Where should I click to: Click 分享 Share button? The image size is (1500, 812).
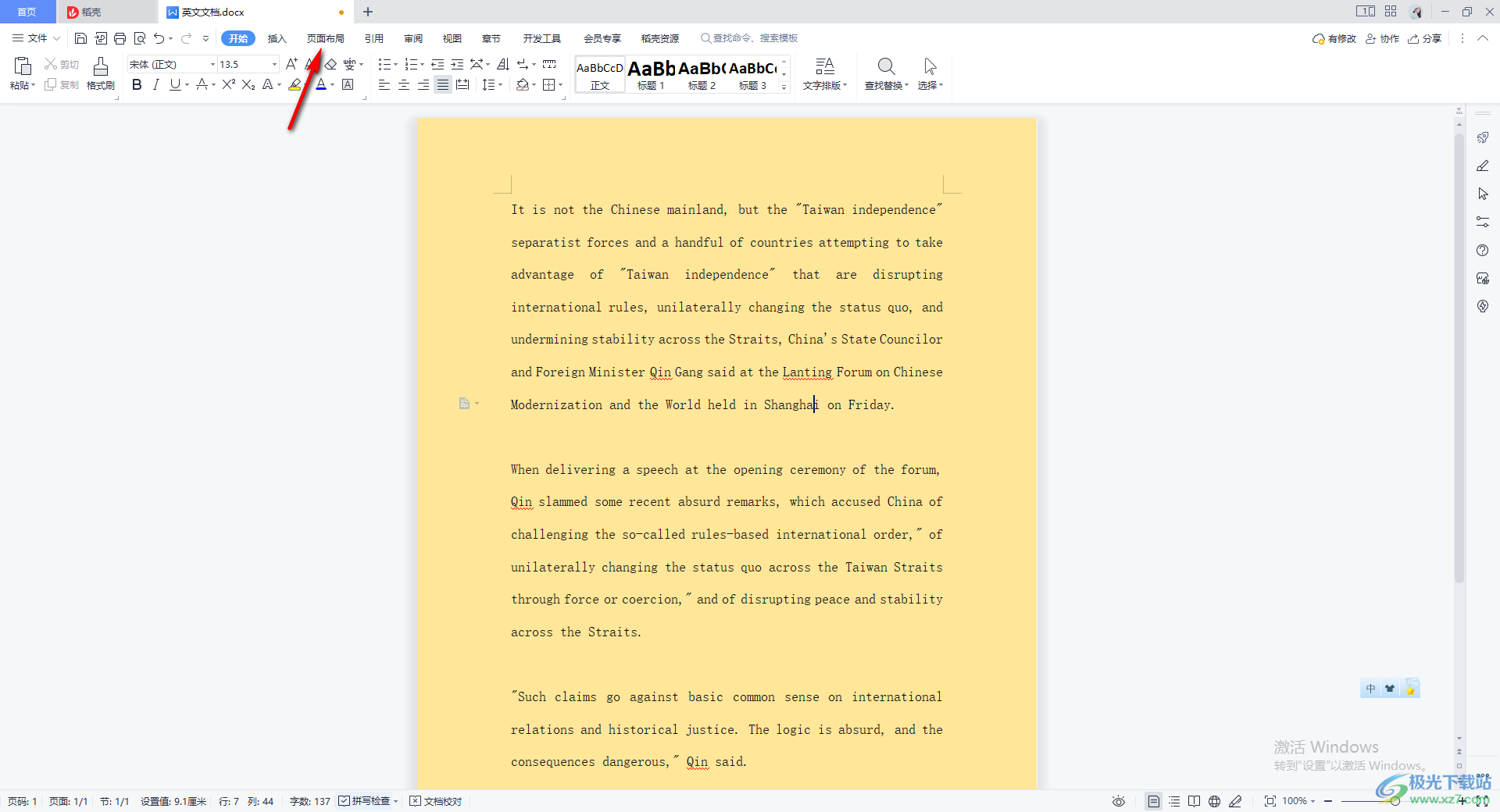1425,38
